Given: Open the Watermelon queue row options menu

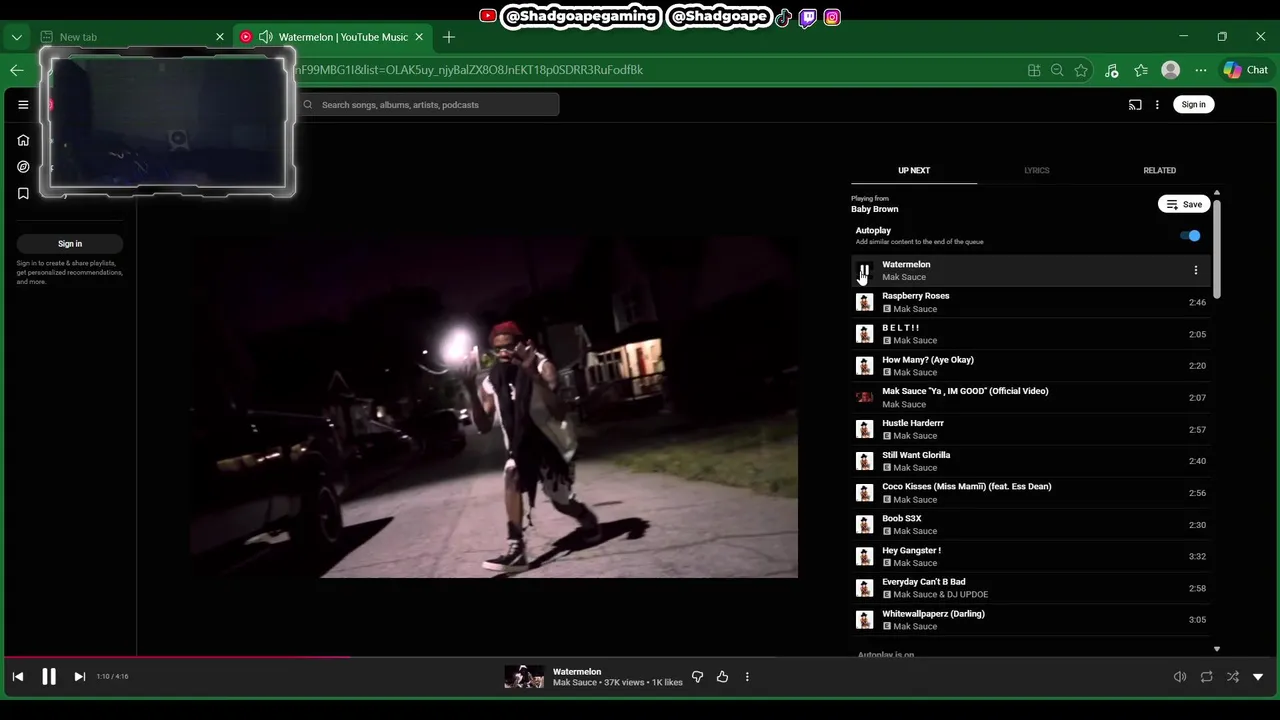Looking at the screenshot, I should pyautogui.click(x=1195, y=270).
